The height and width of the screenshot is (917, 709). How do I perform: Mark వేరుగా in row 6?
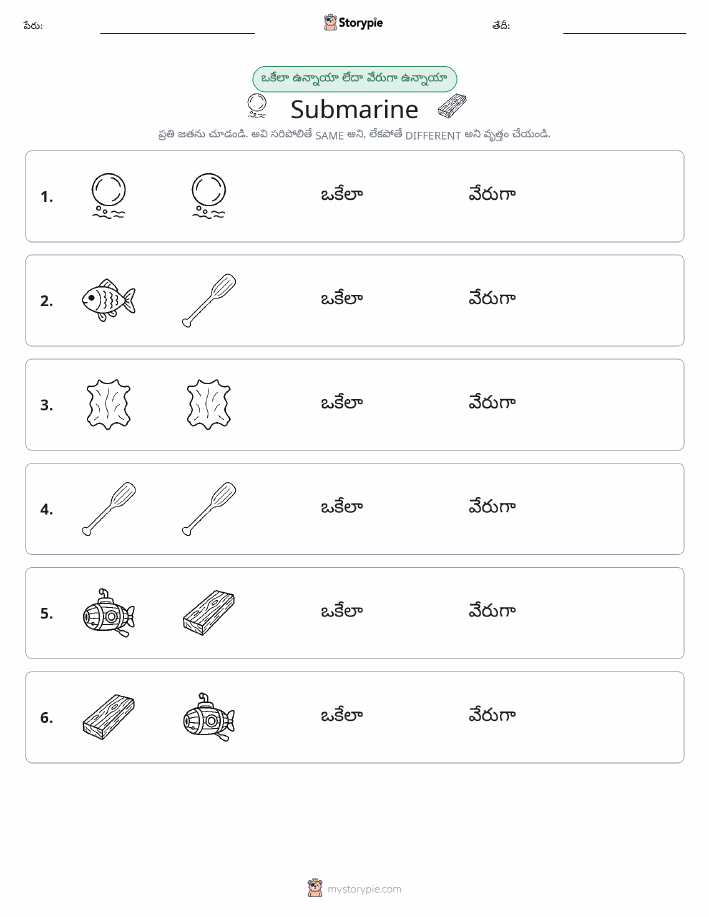[x=492, y=715]
